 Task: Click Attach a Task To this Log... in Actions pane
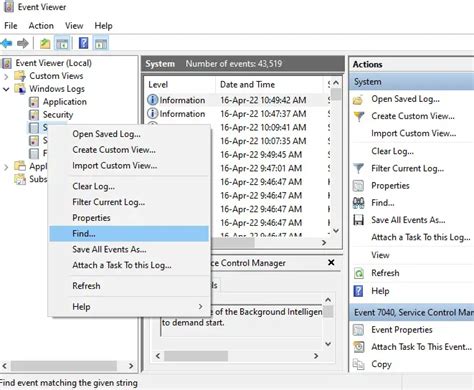pos(421,237)
